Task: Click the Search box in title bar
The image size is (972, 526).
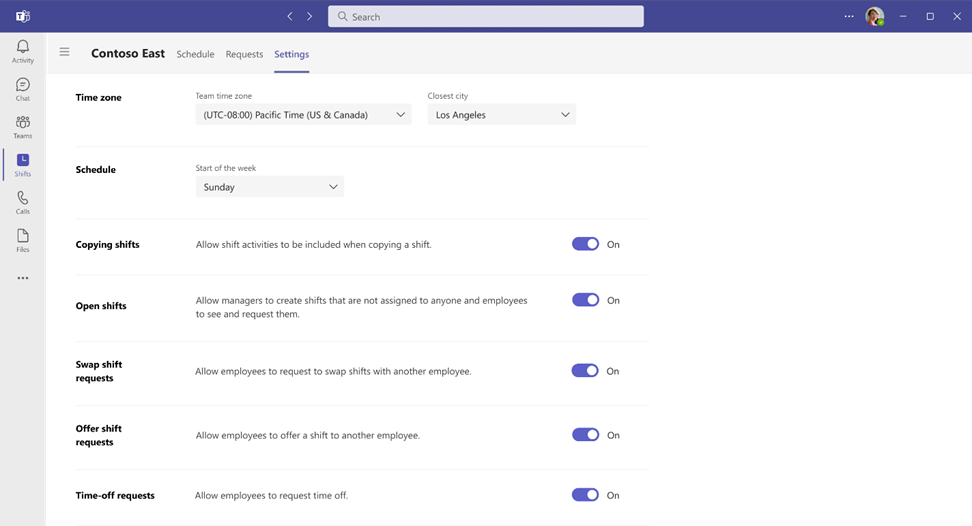Action: coord(486,16)
